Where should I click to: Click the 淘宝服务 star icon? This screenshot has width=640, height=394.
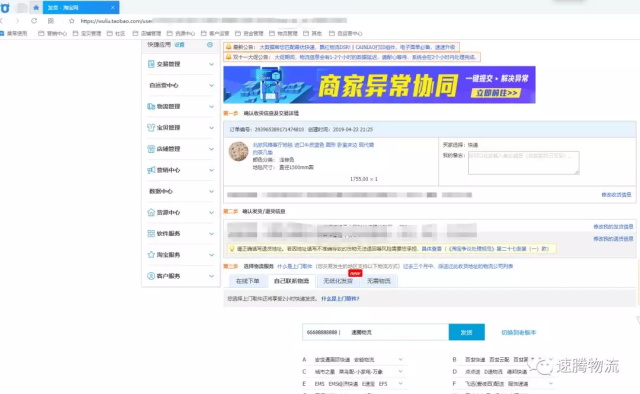(x=151, y=255)
